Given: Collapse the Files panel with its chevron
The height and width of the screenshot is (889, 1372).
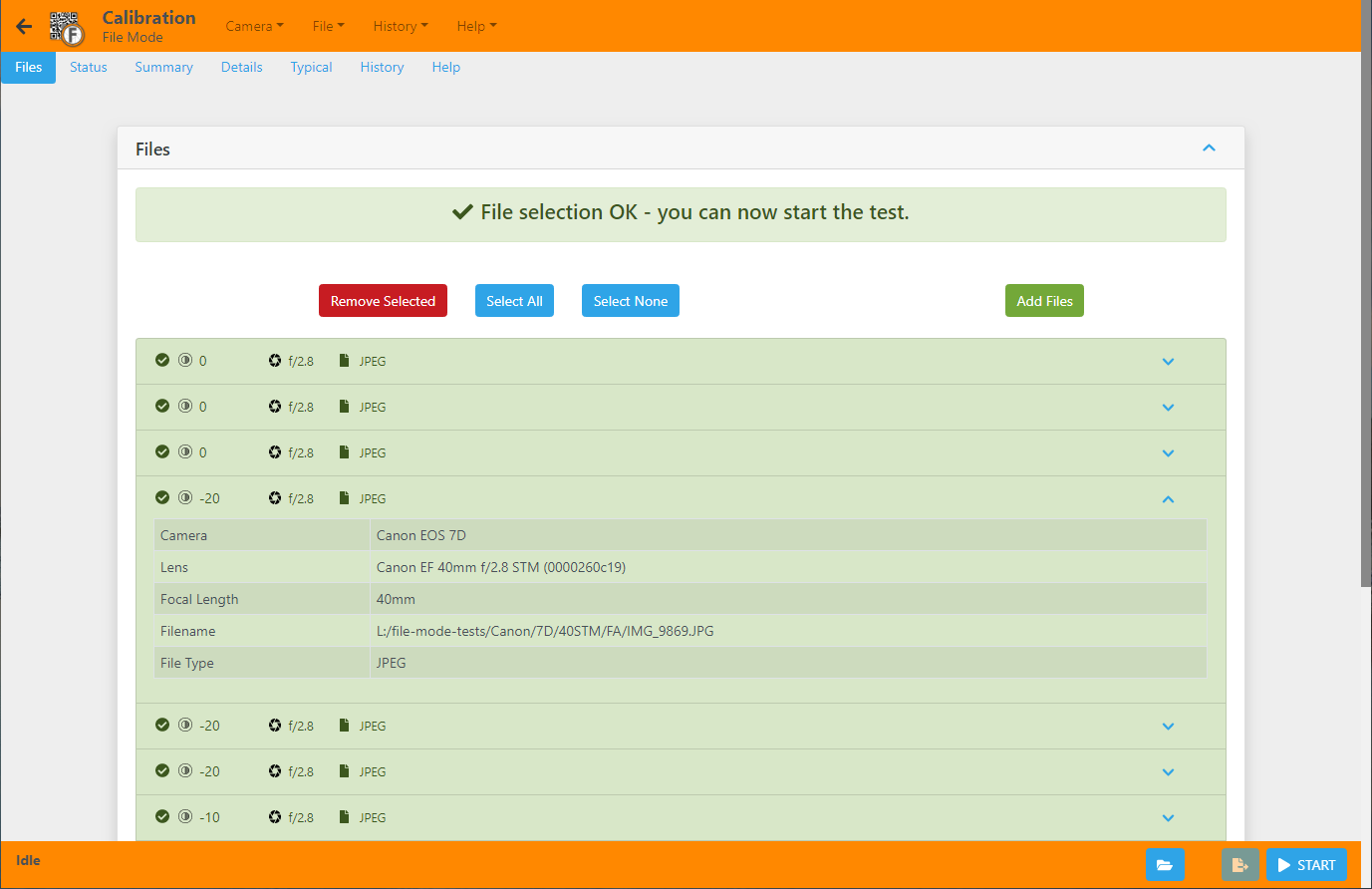Looking at the screenshot, I should pyautogui.click(x=1209, y=148).
